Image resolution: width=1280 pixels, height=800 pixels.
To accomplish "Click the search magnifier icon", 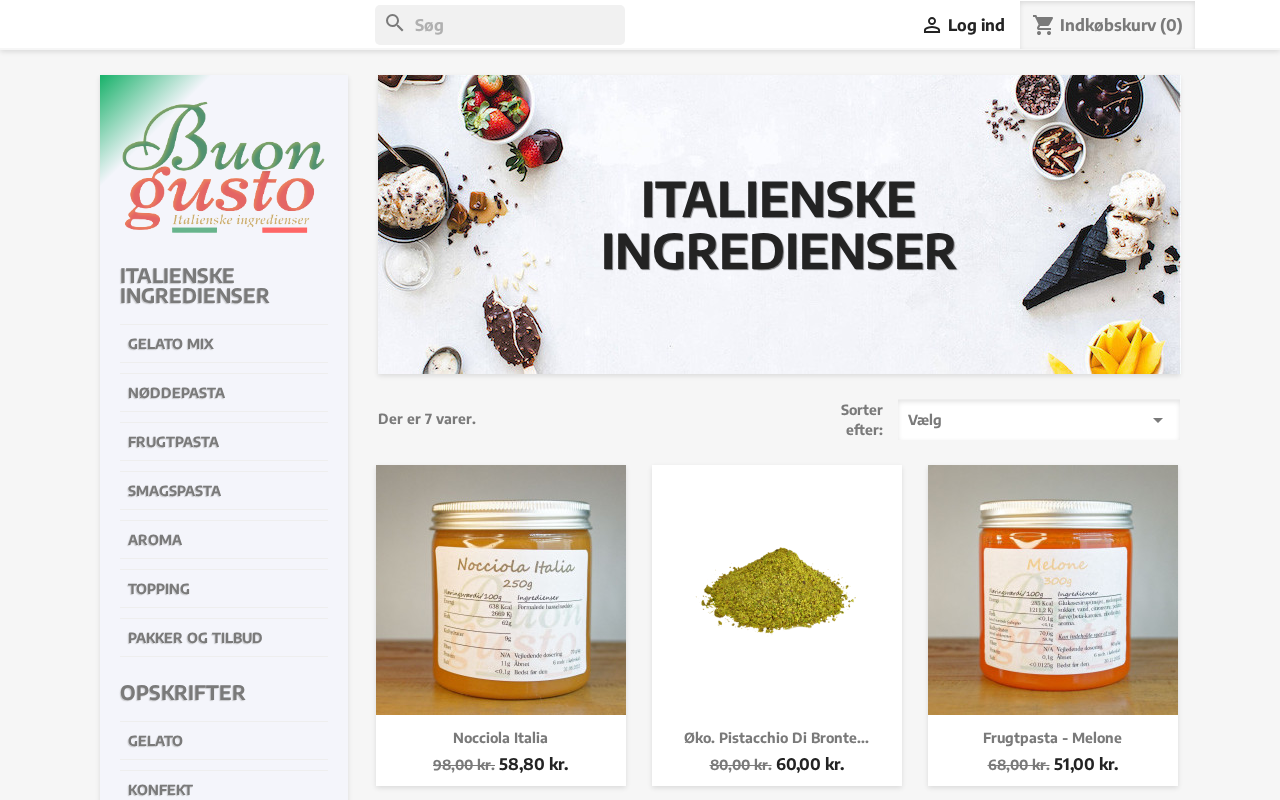I will click(395, 23).
